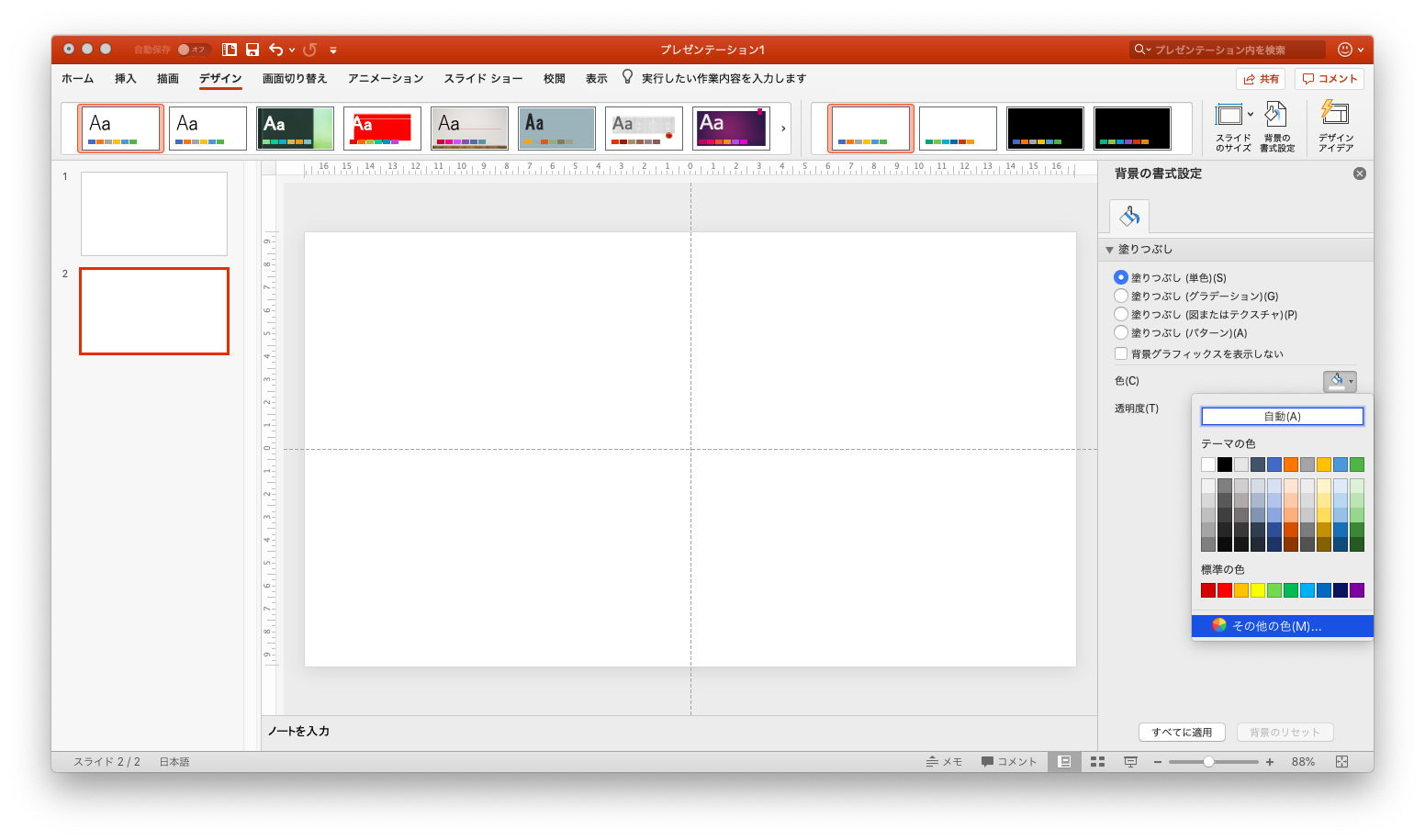Open the ホーム tab
The image size is (1425, 840).
pyautogui.click(x=78, y=78)
